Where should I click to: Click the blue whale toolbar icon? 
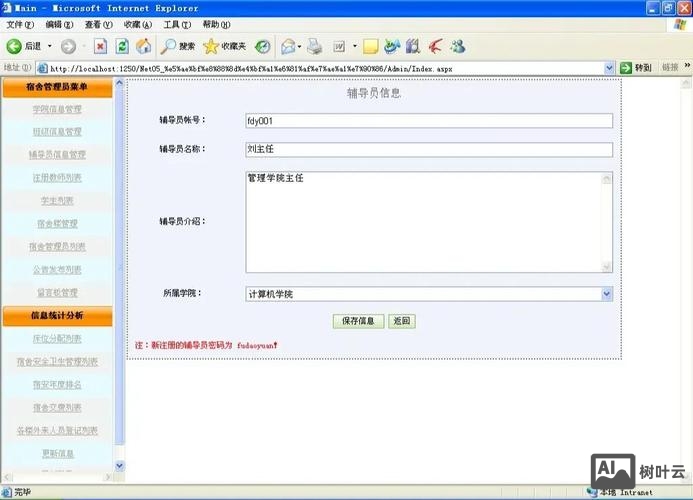[x=392, y=46]
